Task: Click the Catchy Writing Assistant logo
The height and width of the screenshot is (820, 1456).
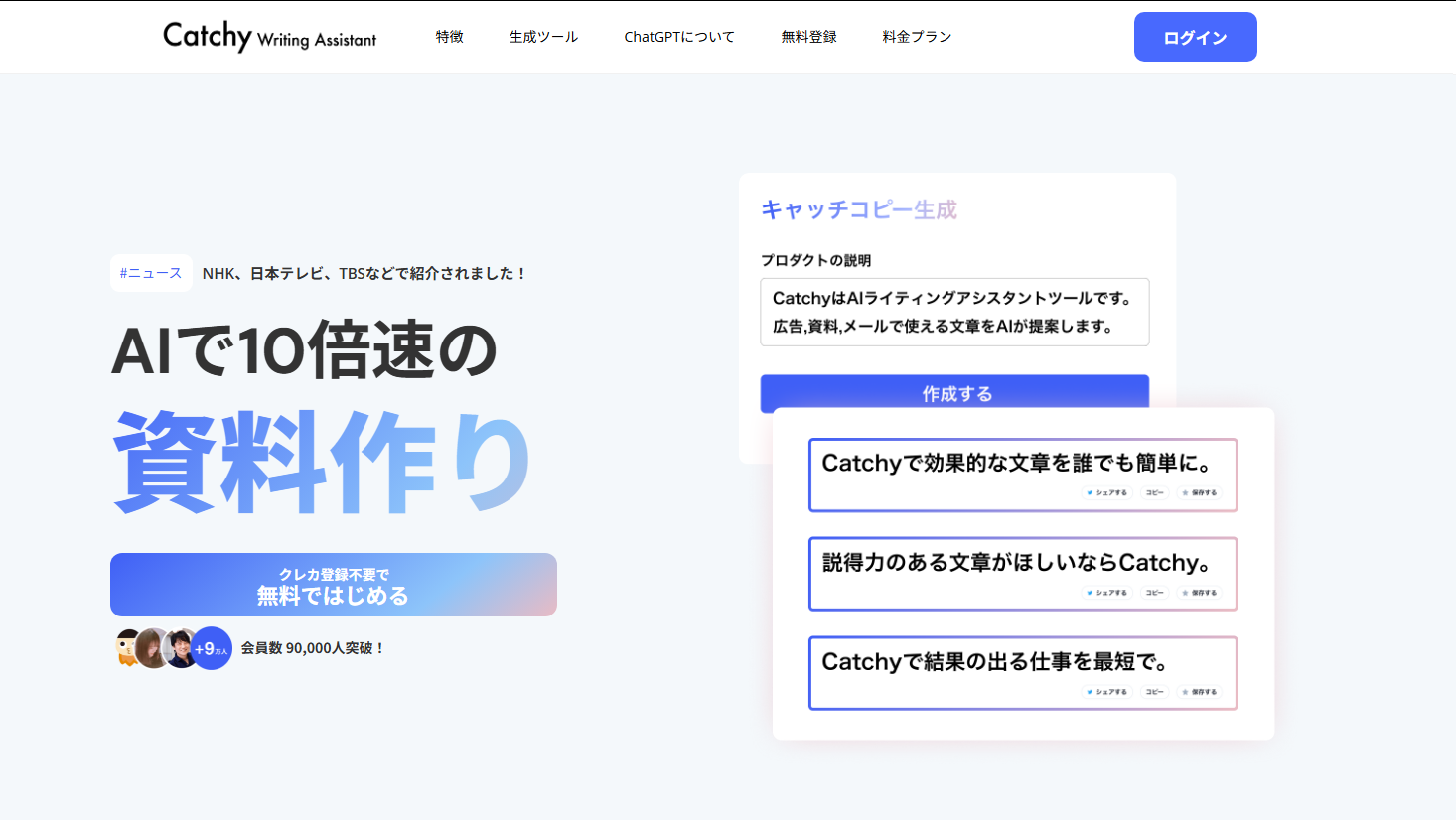Action: pyautogui.click(x=268, y=37)
